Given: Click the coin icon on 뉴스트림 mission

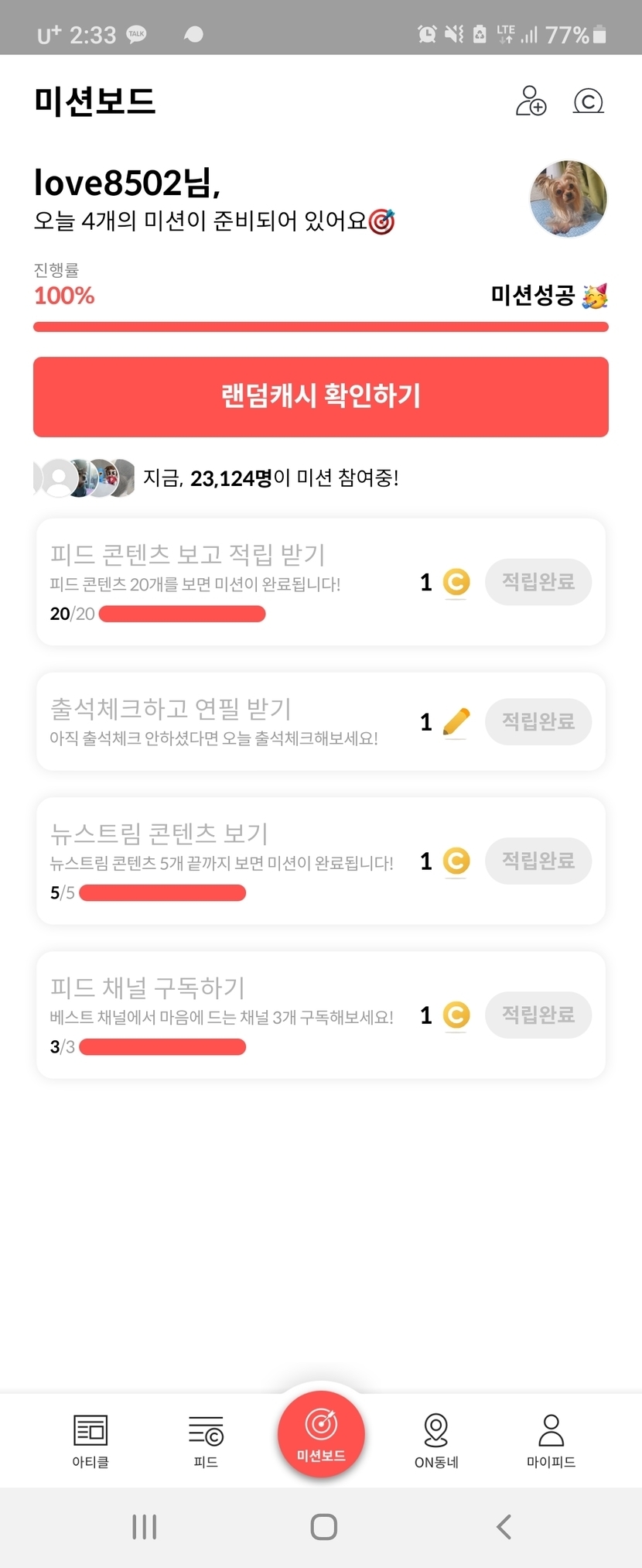Looking at the screenshot, I should tap(456, 861).
